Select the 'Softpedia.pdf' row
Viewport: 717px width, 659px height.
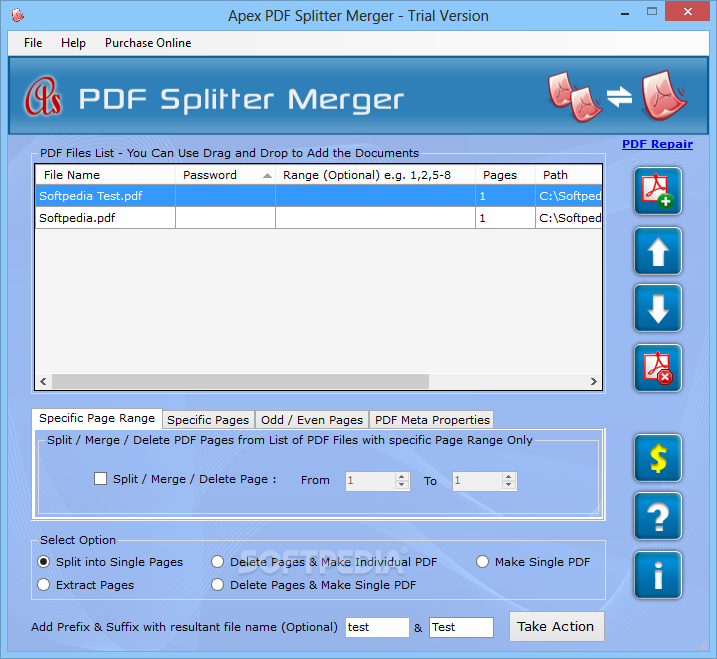(318, 218)
